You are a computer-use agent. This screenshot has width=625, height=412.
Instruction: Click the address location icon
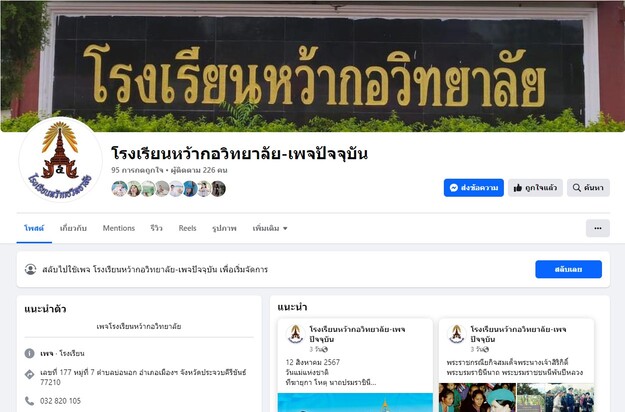pyautogui.click(x=29, y=374)
